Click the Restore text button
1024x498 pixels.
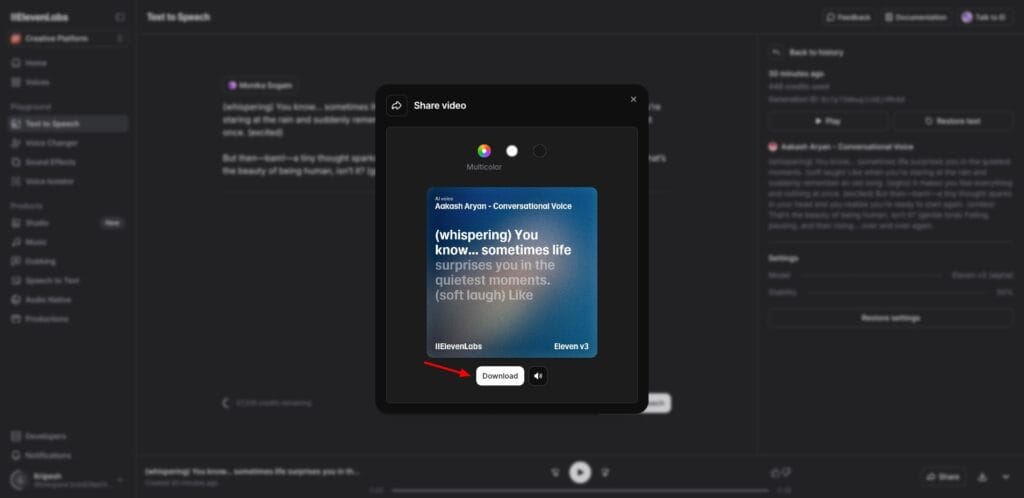[953, 121]
